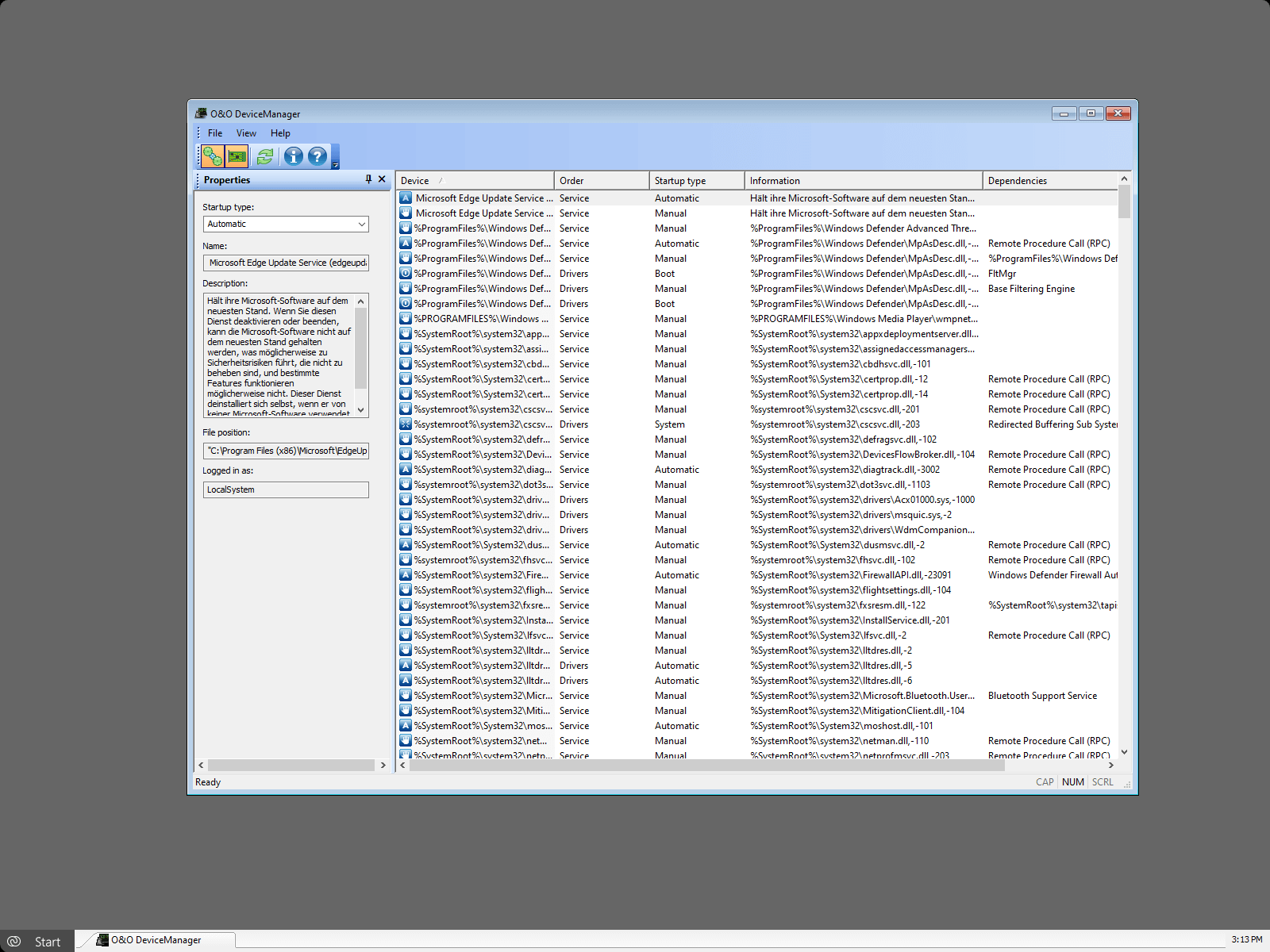Click Redirected Buffering Sub System dependency cell
The image size is (1270, 952).
1053,424
